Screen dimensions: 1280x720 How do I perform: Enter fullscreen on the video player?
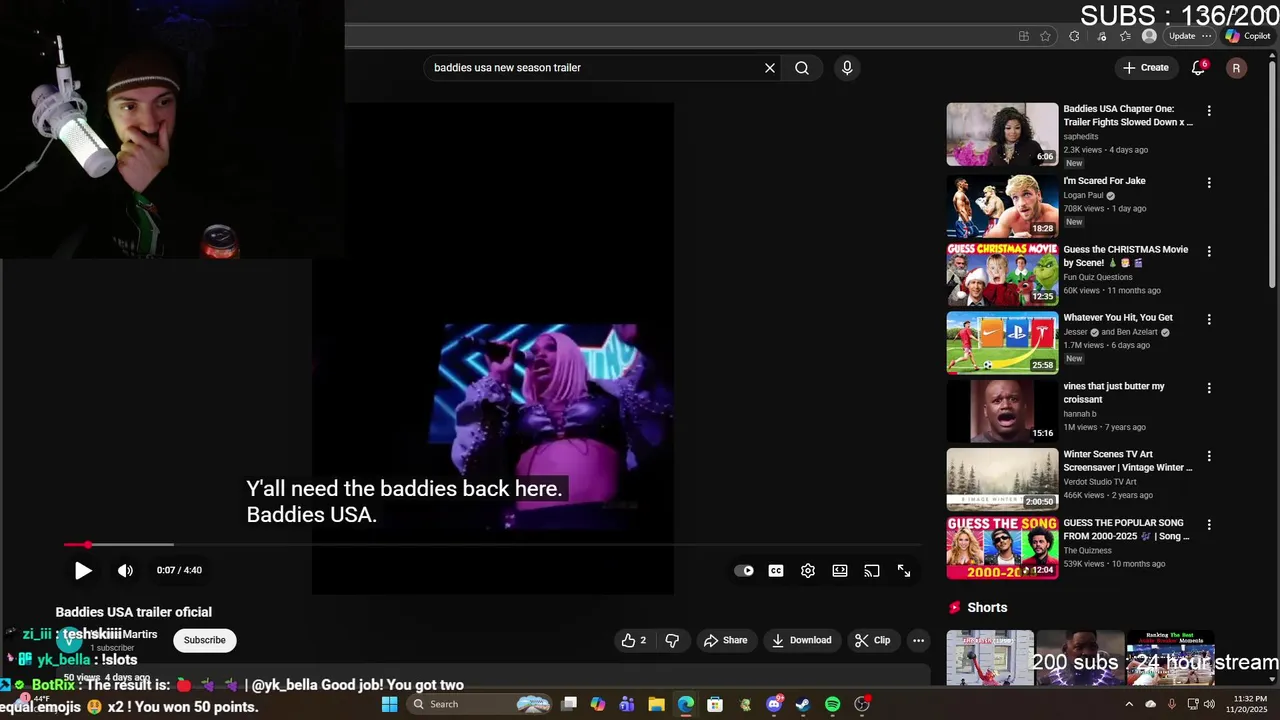tap(904, 571)
